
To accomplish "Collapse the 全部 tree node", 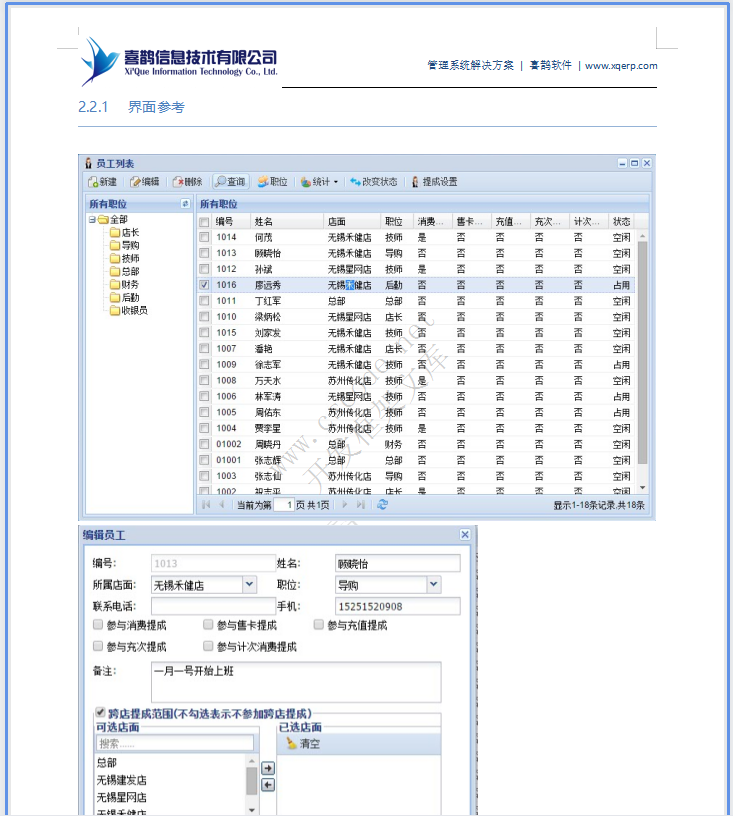I will point(92,220).
